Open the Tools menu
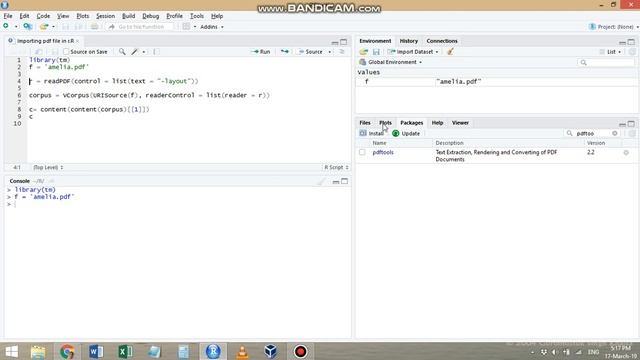This screenshot has width=640, height=360. click(x=197, y=16)
